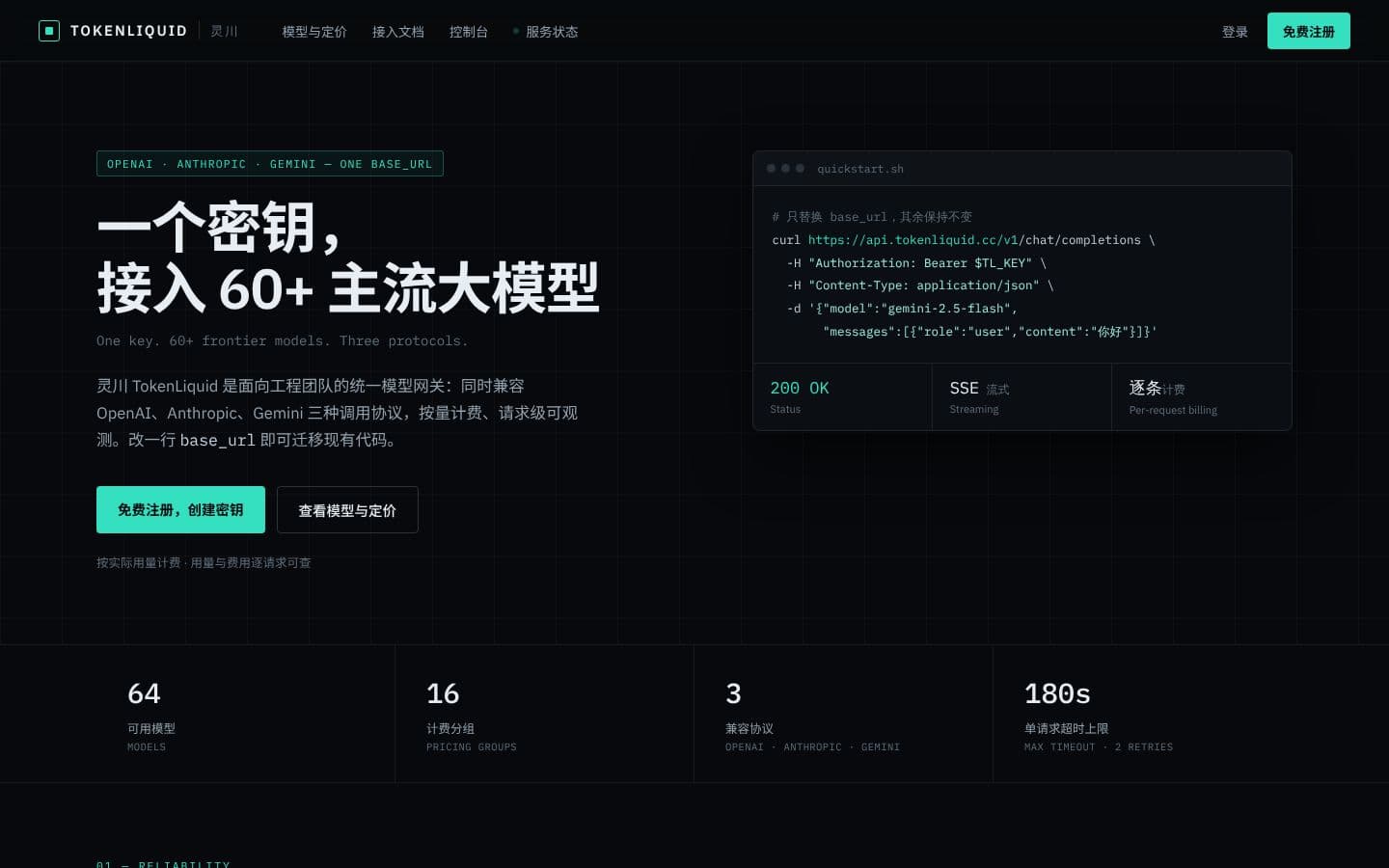
Task: Click the 登录 link
Action: (x=1235, y=32)
